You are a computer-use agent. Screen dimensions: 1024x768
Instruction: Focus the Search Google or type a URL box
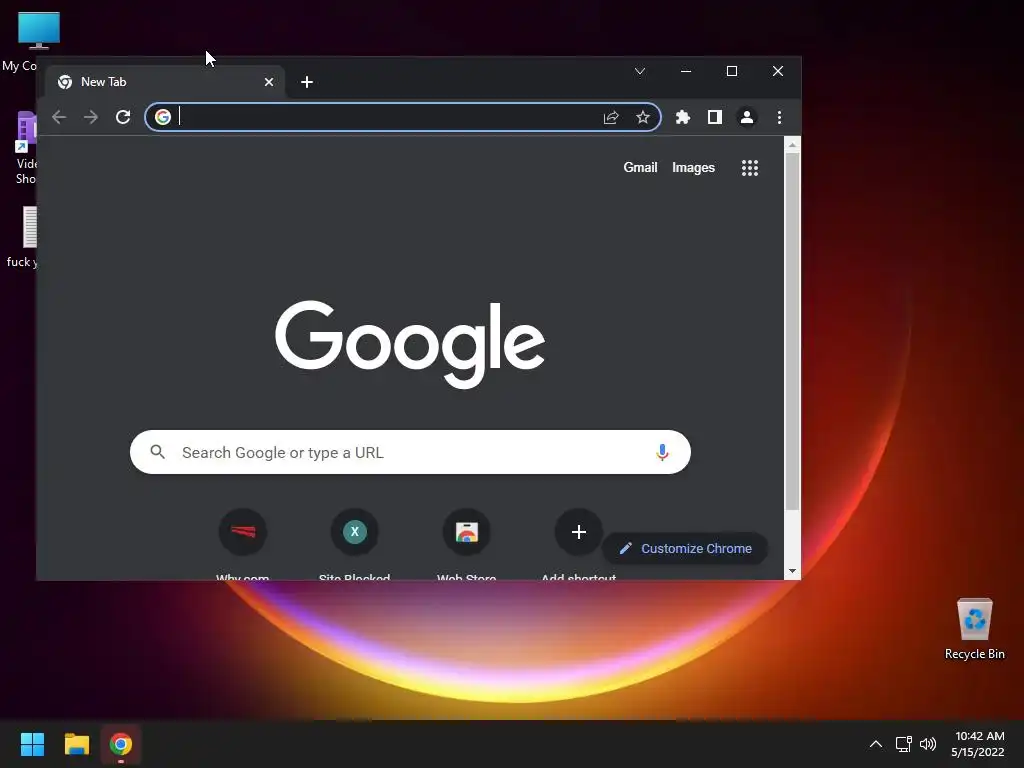coord(410,452)
